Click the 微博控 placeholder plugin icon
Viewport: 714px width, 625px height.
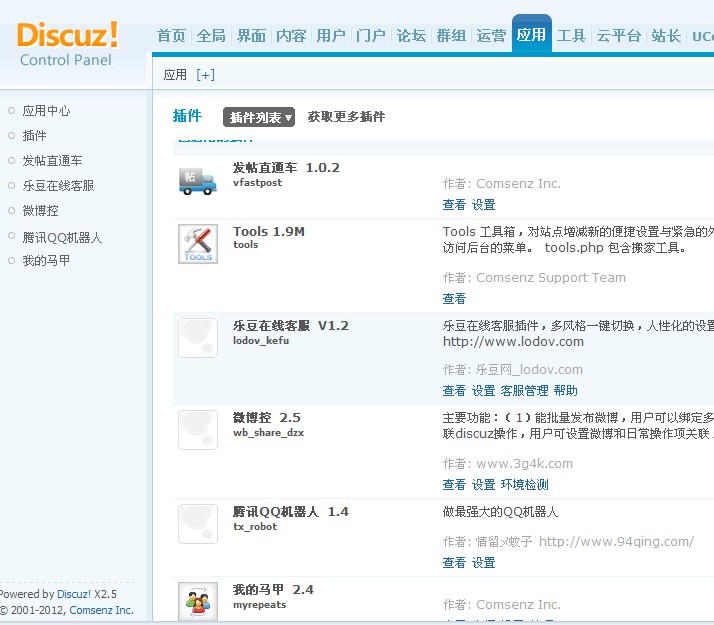(x=198, y=430)
